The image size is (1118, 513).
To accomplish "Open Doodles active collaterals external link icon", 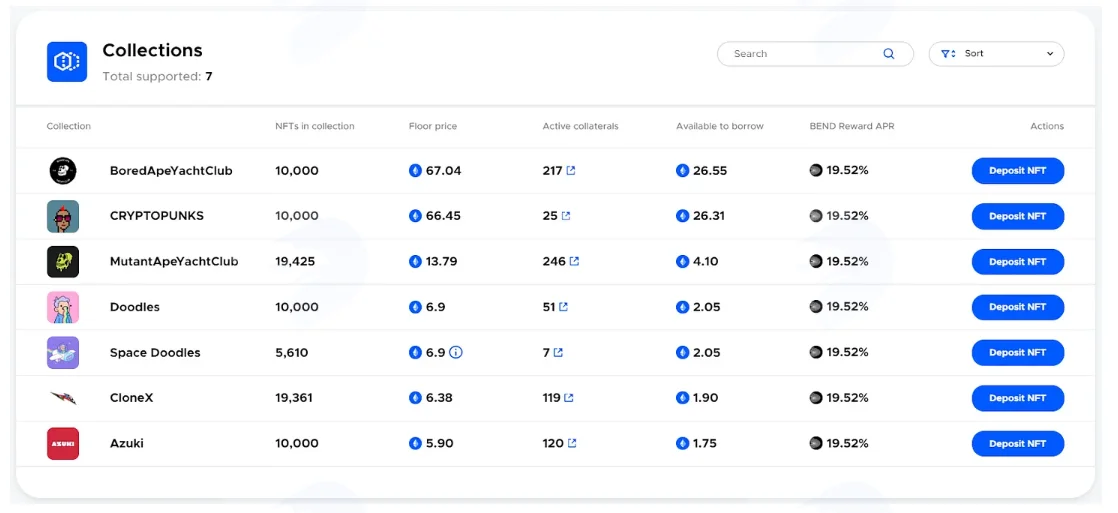I will pyautogui.click(x=563, y=307).
